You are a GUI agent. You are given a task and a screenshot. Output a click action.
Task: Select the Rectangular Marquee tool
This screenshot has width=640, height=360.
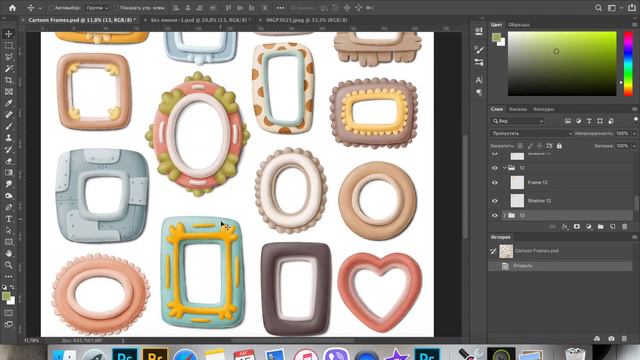coord(9,45)
